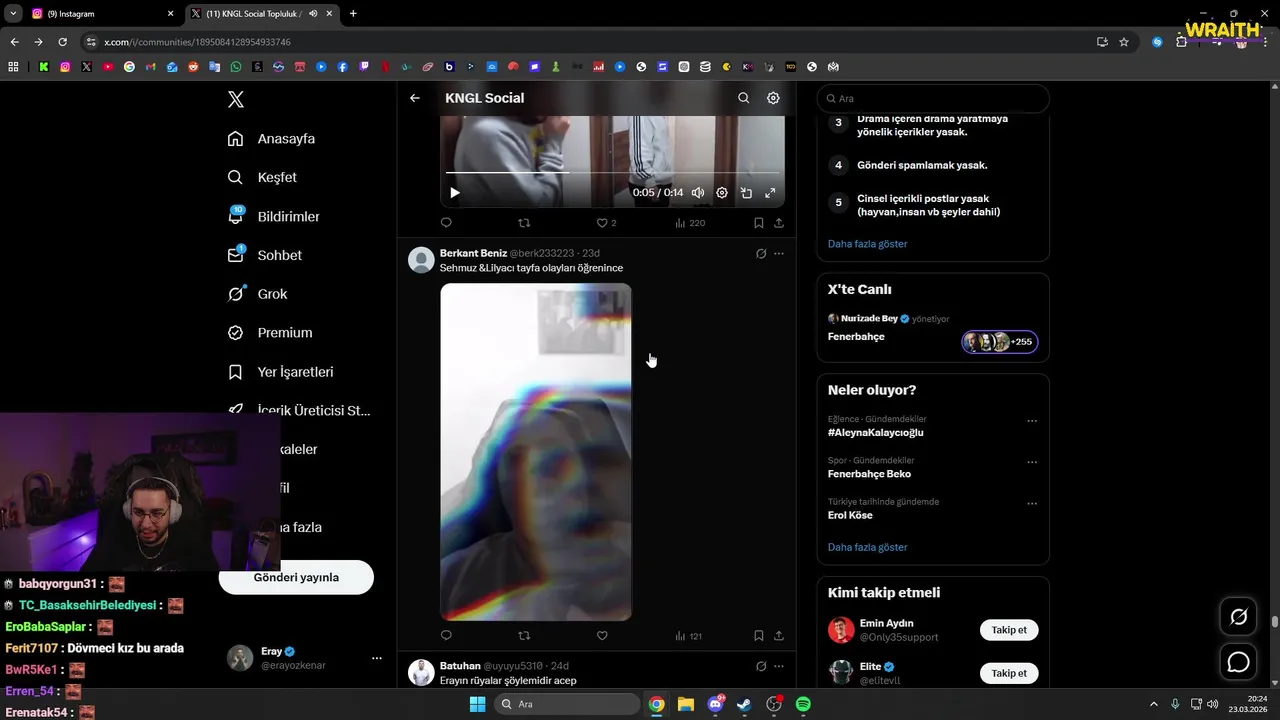
Task: Open KNGL Social community settings gear
Action: pos(773,98)
